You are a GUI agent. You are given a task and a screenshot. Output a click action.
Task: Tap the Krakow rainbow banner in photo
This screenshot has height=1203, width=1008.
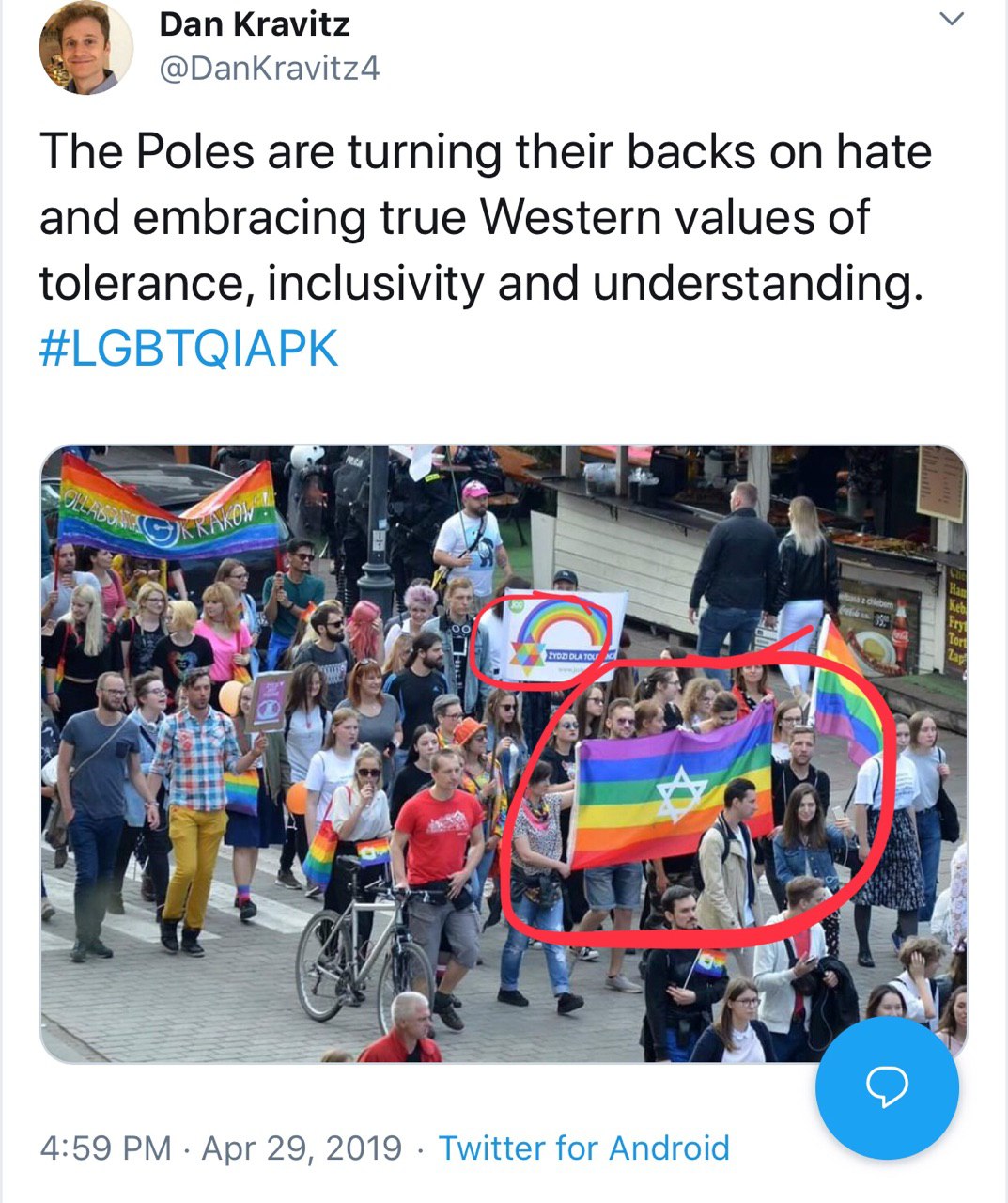169,508
